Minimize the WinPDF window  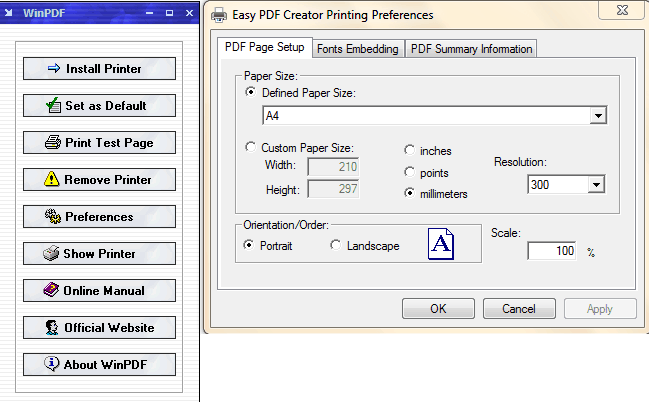[x=150, y=13]
